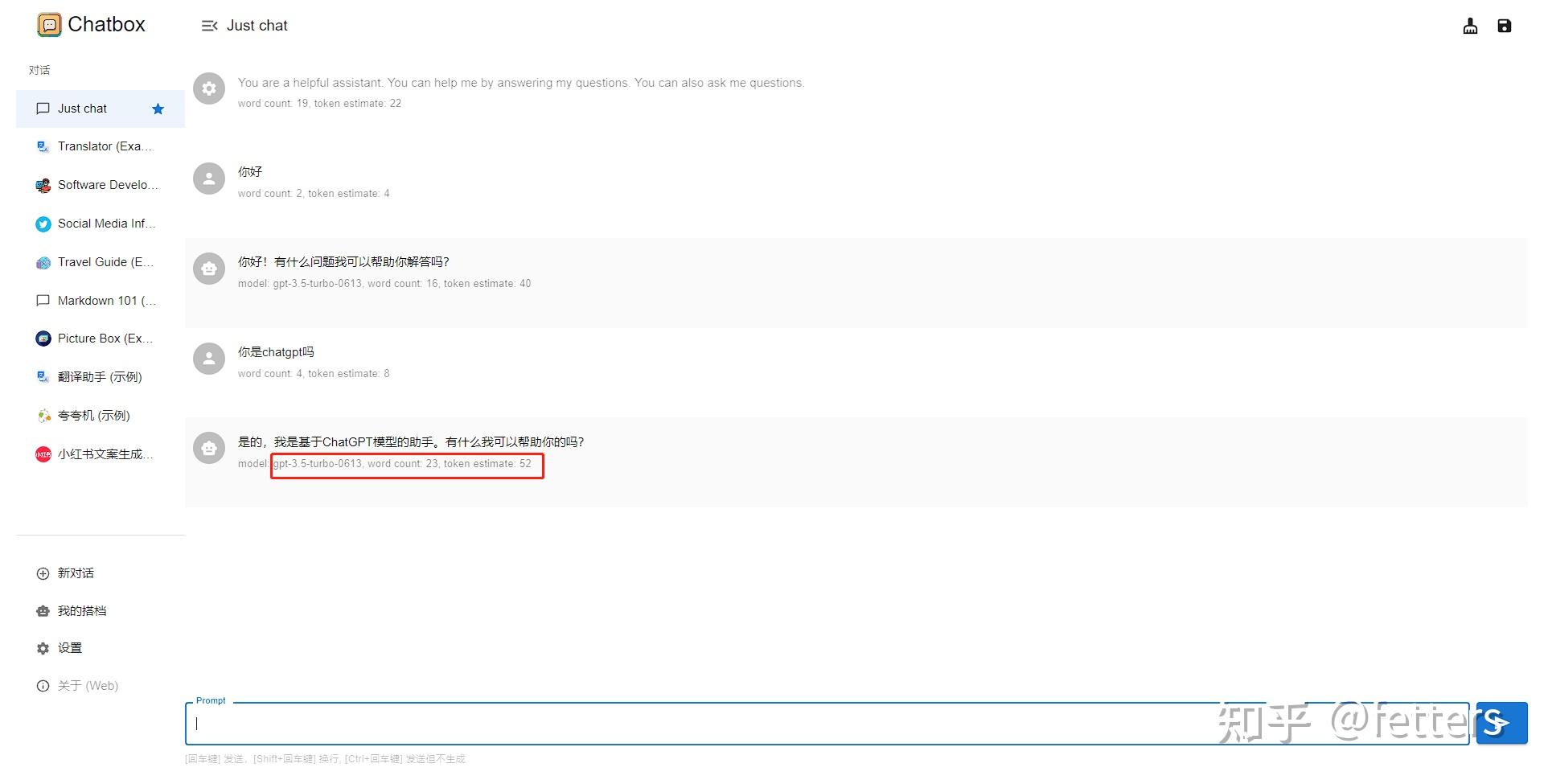Image resolution: width=1544 pixels, height=784 pixels.
Task: Click the Travel Guide globe icon
Action: point(43,263)
